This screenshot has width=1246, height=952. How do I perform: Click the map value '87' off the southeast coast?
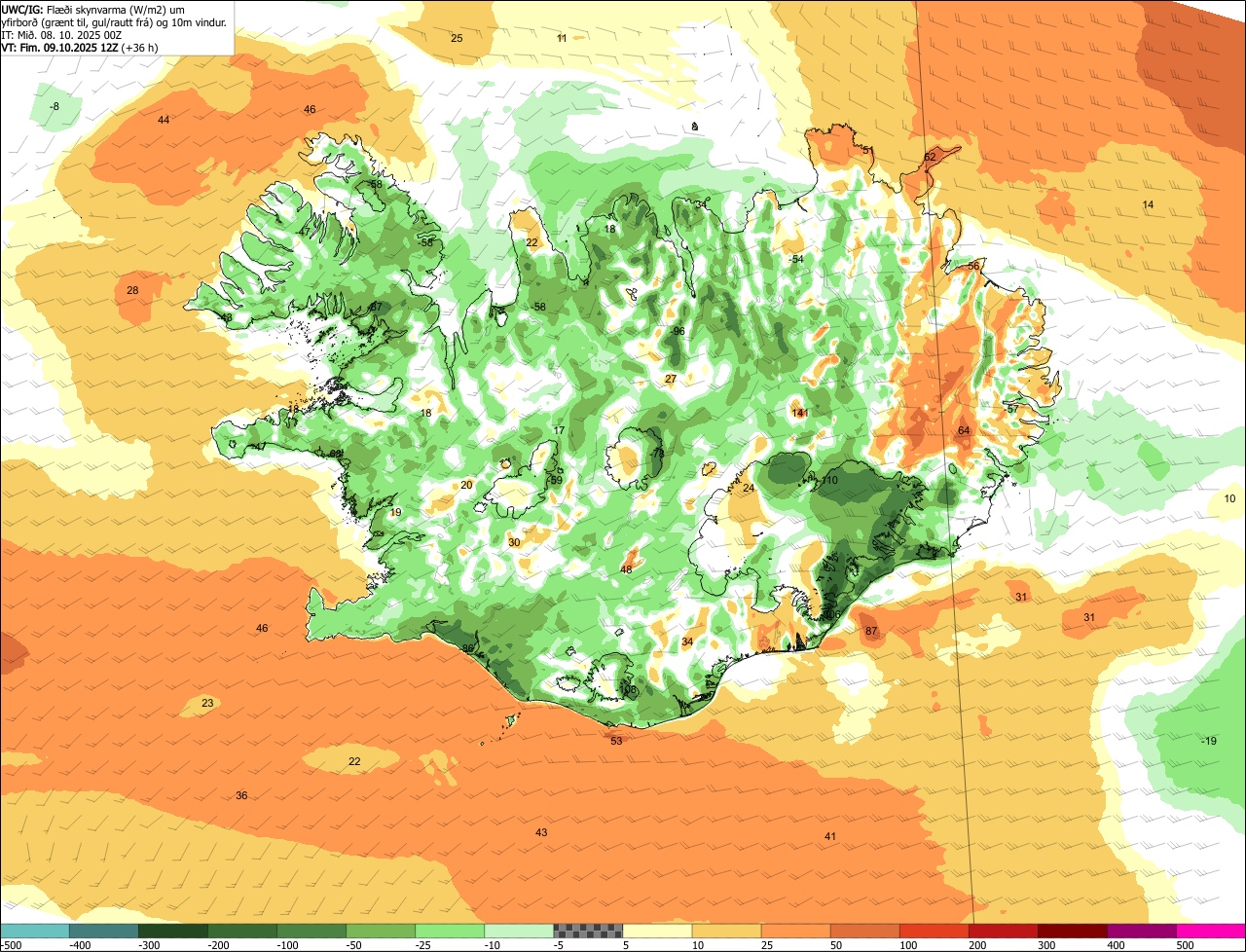tap(871, 631)
